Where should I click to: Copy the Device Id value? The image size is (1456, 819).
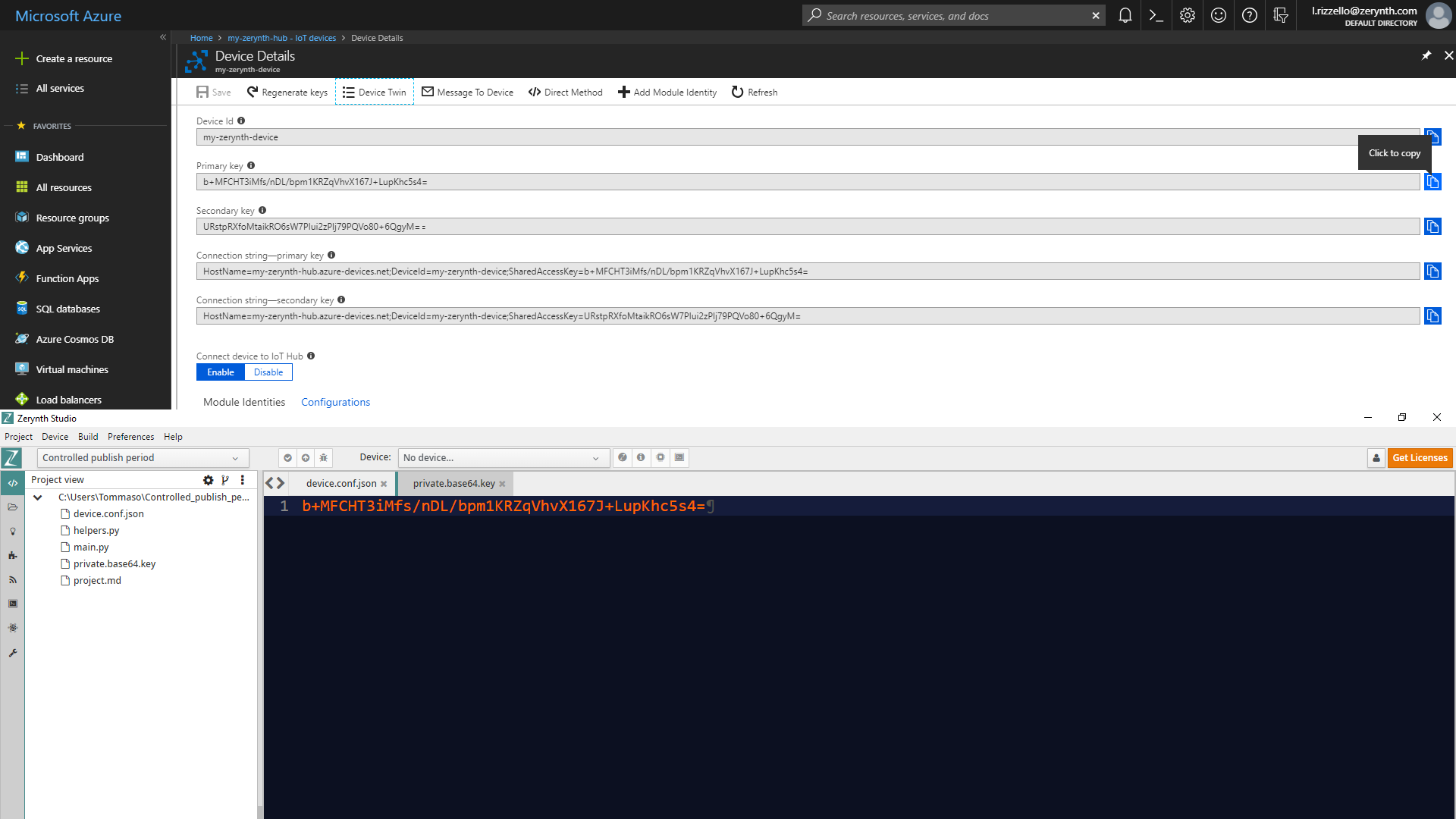tap(1432, 136)
